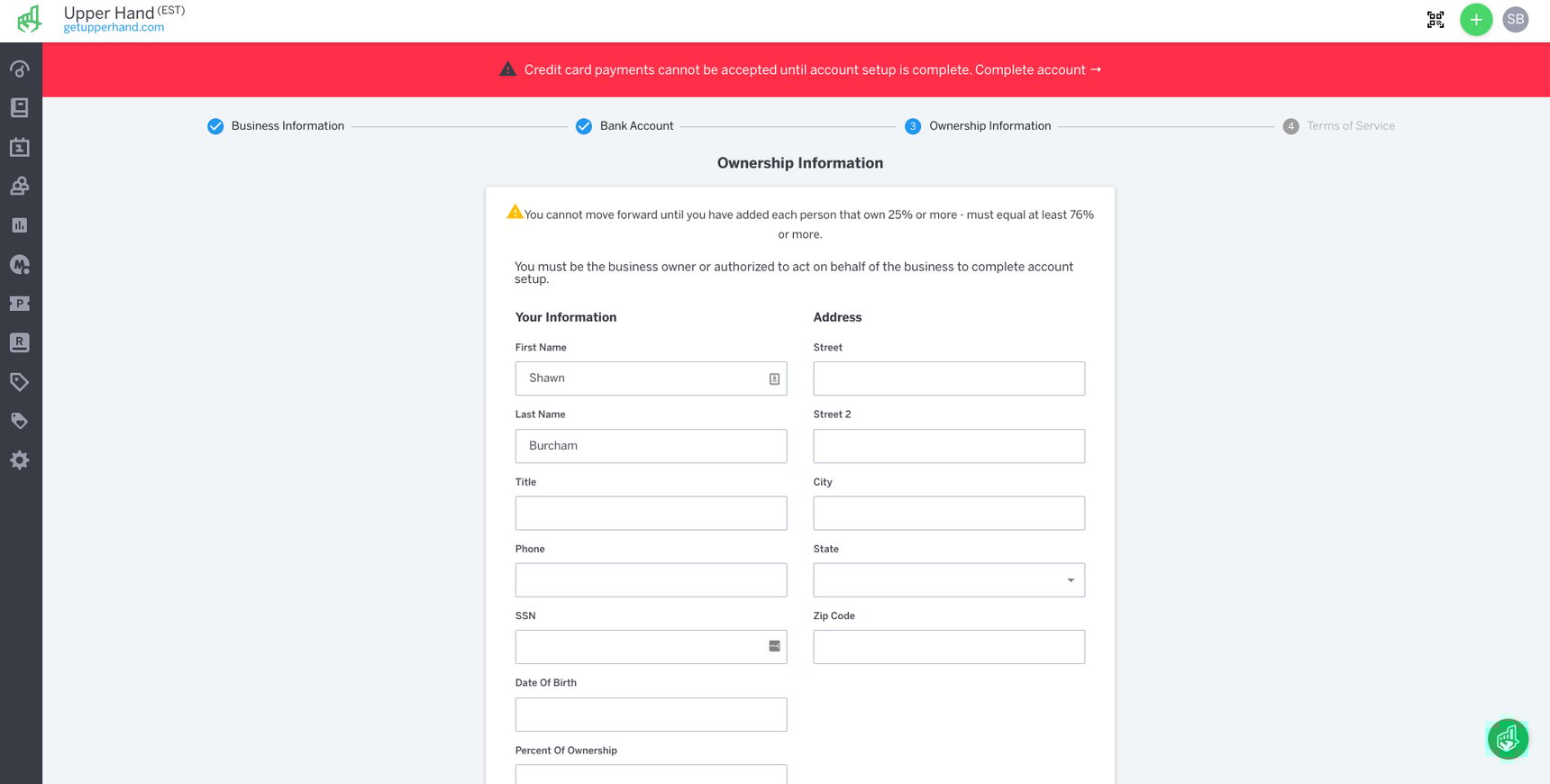Click the ticket icon in the sidebar
The height and width of the screenshot is (784, 1550).
tap(19, 304)
